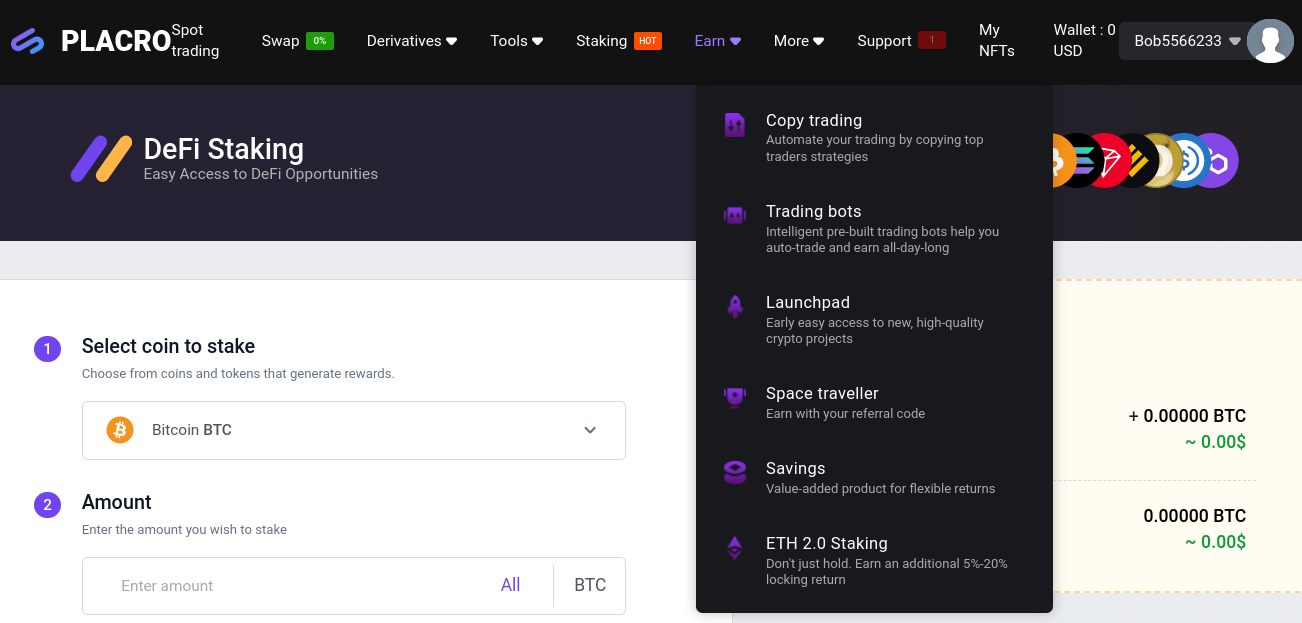
Task: Focus the Enter amount input field
Action: tap(300, 586)
